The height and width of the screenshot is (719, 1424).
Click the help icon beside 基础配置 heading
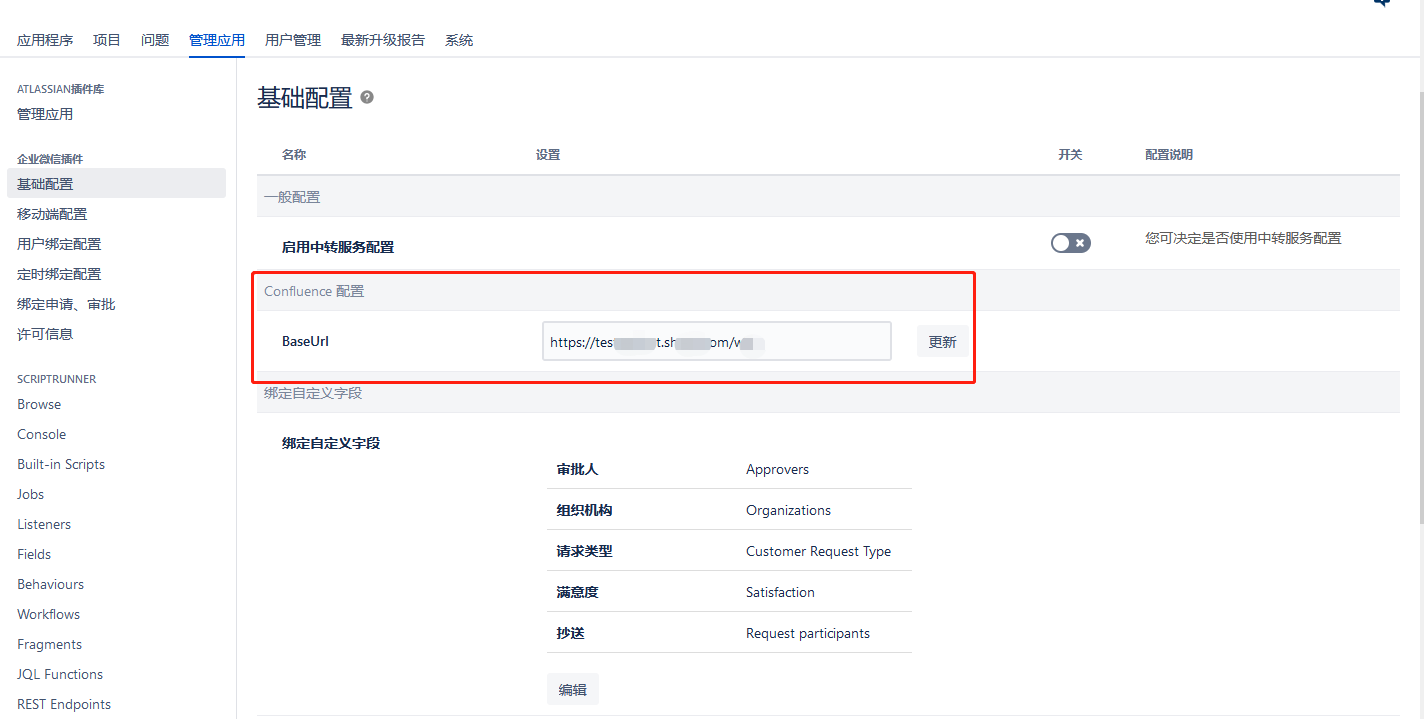(367, 97)
